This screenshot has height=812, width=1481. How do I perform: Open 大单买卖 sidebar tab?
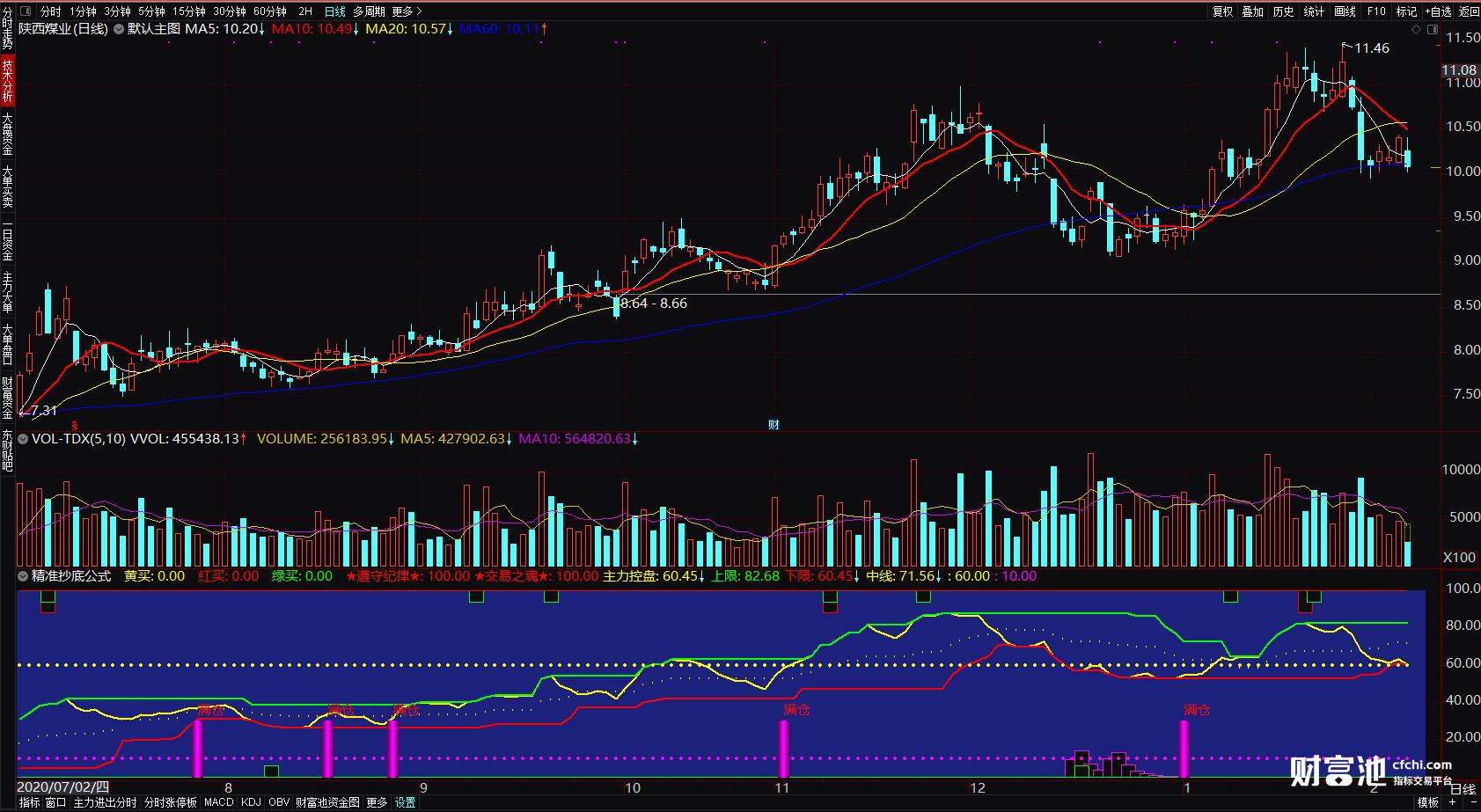(x=7, y=187)
